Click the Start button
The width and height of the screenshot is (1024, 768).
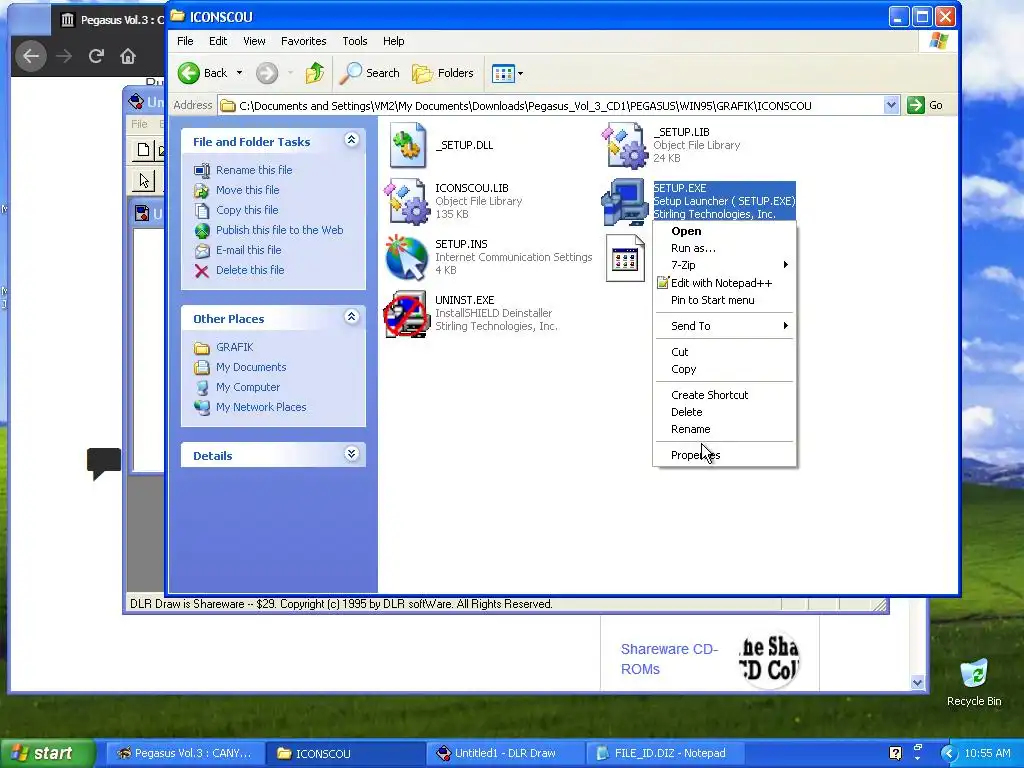coord(46,754)
